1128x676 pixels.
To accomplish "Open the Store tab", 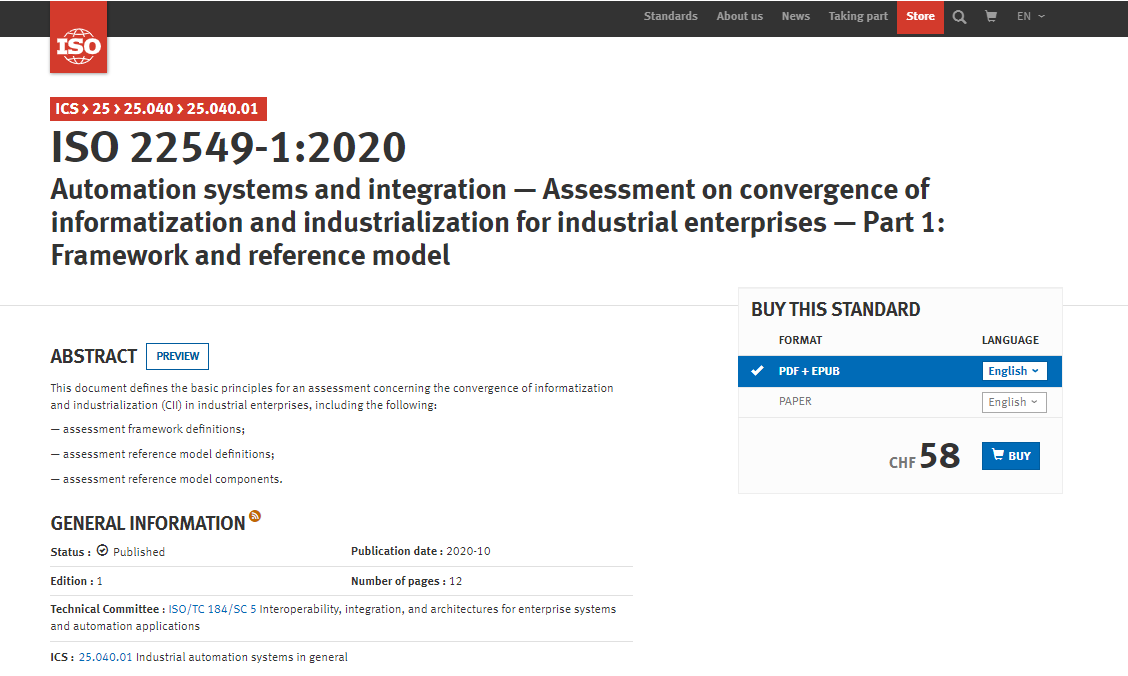I will (x=920, y=17).
